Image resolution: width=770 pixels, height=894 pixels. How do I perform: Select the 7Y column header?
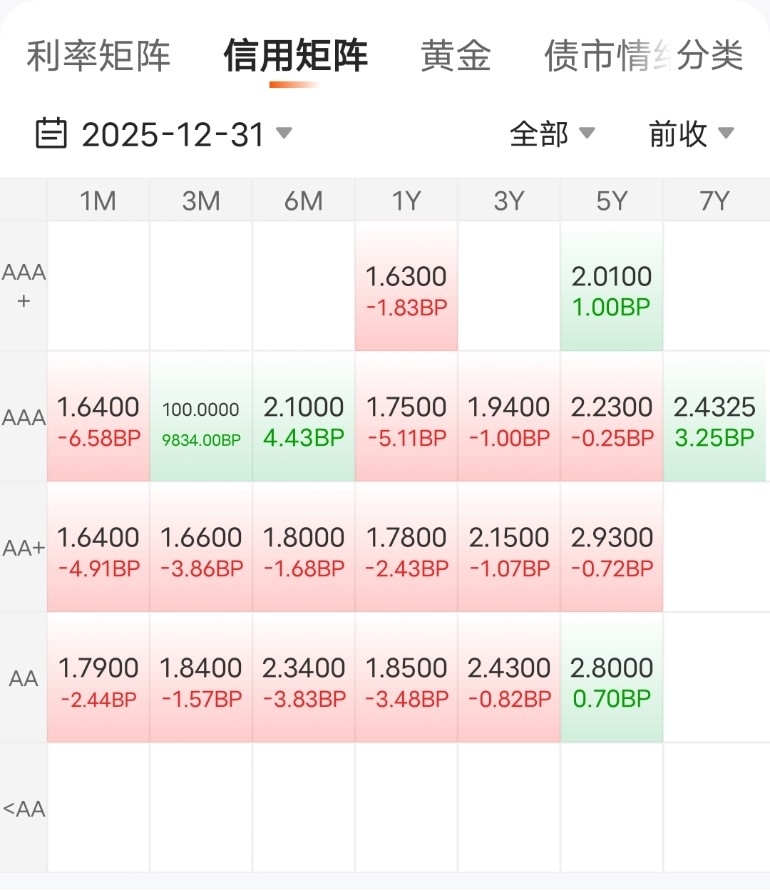click(x=714, y=201)
